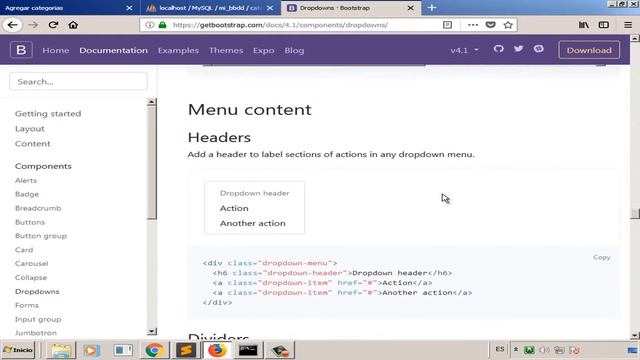Click Another action in dropdown example

pos(254,223)
